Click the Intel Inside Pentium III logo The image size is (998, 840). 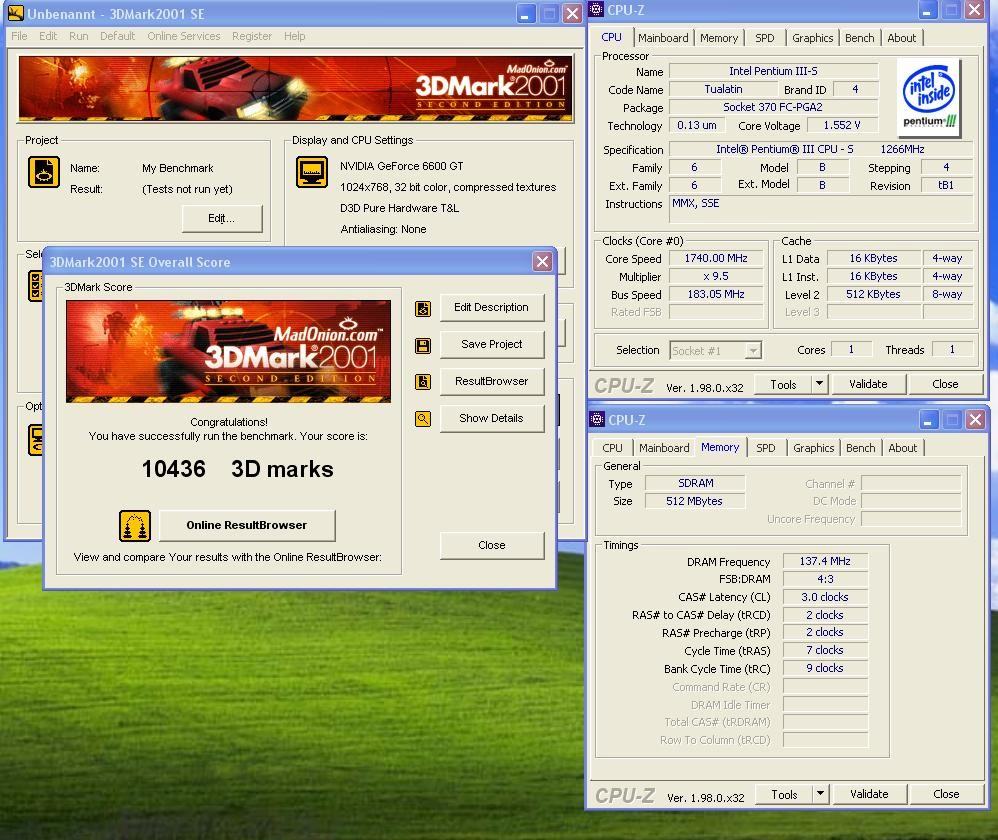click(929, 97)
